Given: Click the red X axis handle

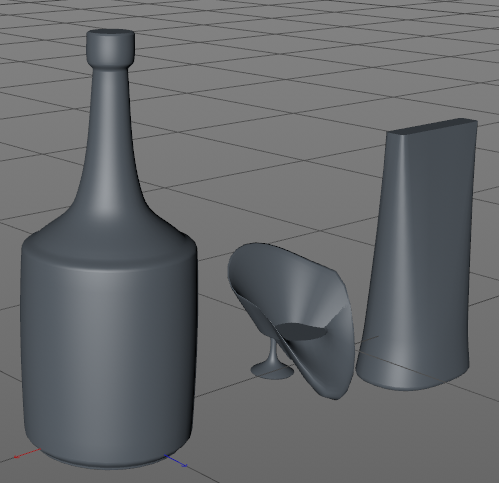Looking at the screenshot, I should point(27,453).
